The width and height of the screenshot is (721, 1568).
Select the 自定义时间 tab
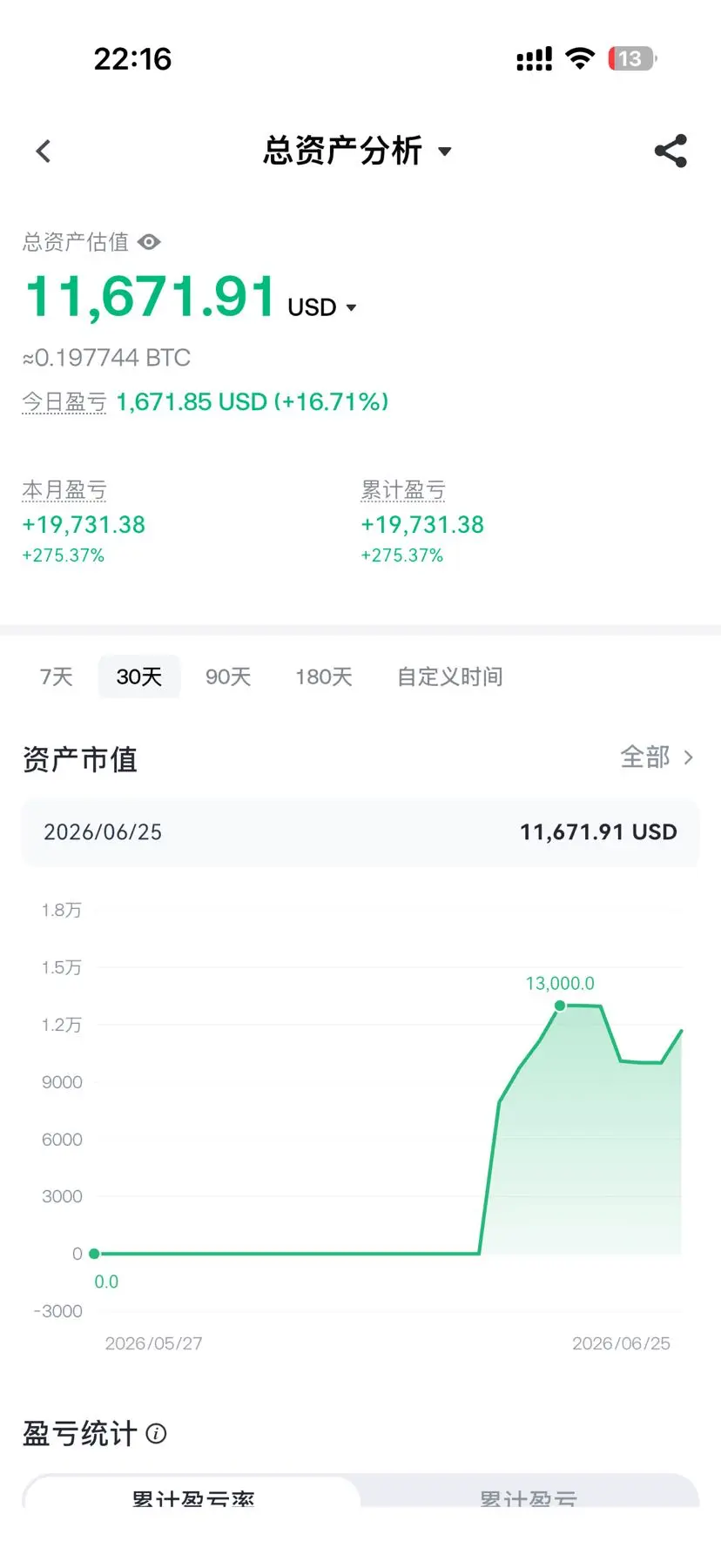pos(449,676)
